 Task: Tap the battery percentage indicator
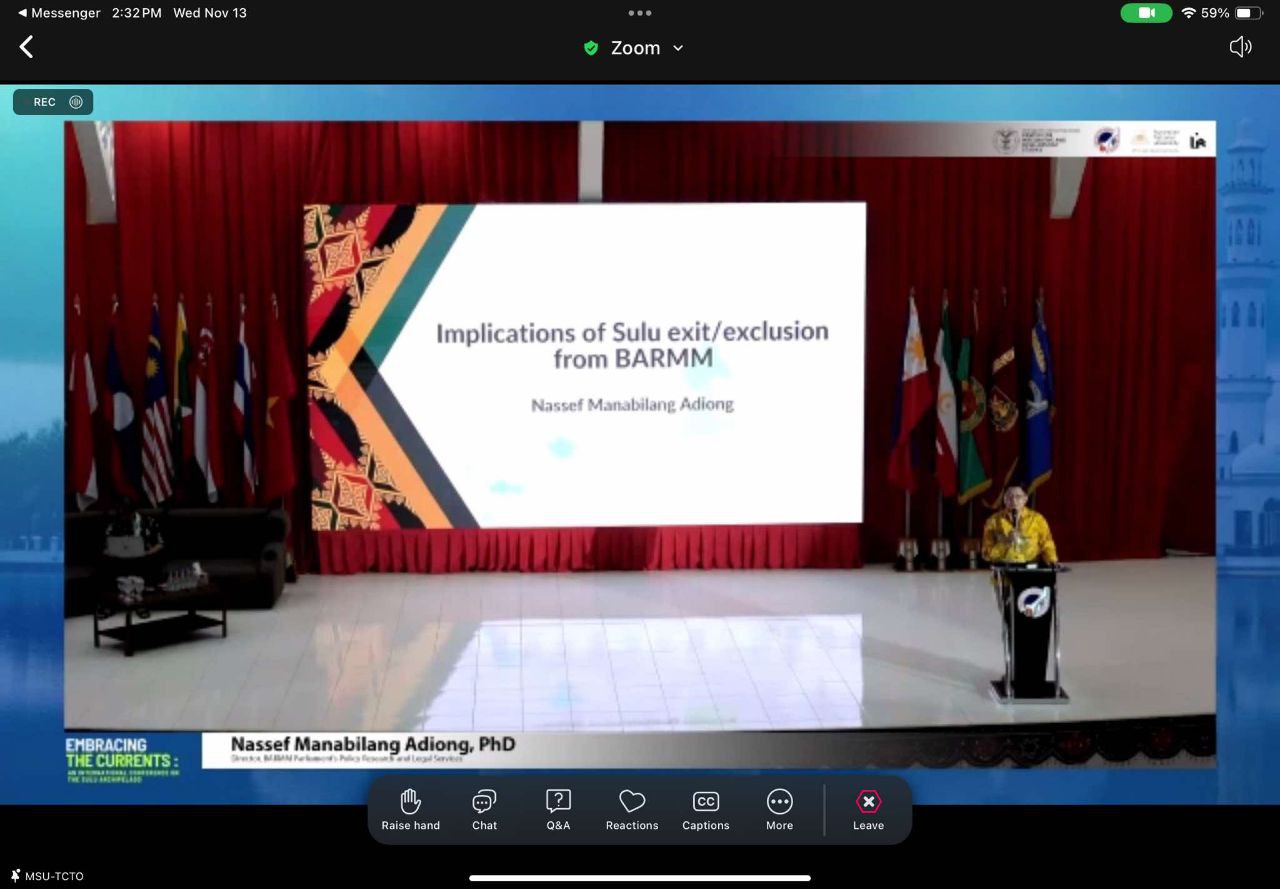[x=1215, y=13]
